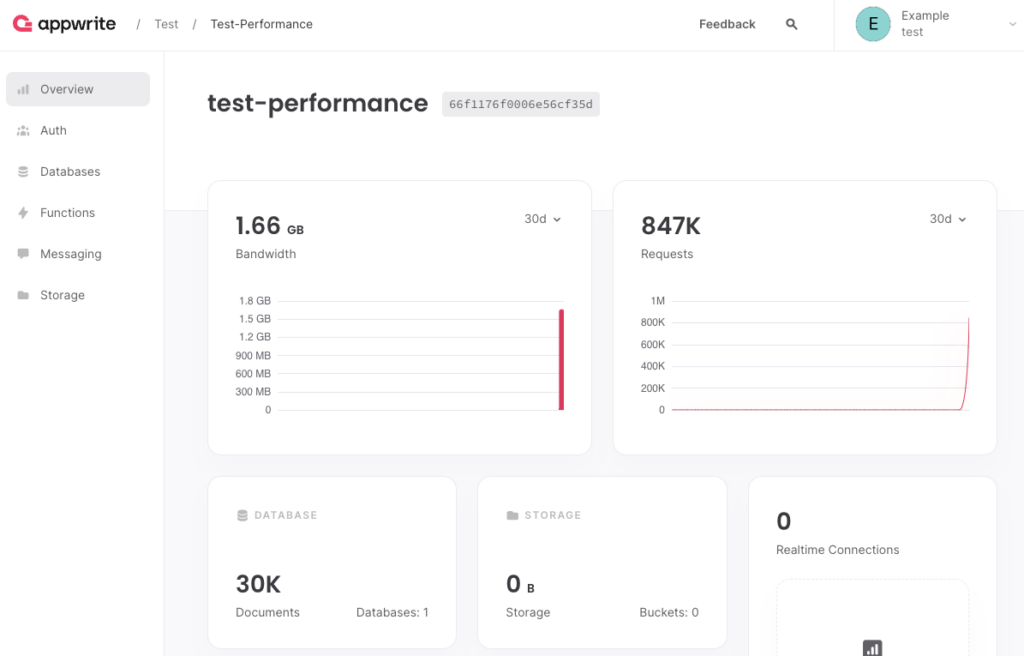Copy the project ID 66f1176f0006e56cf35d
This screenshot has height=656, width=1024.
click(520, 104)
